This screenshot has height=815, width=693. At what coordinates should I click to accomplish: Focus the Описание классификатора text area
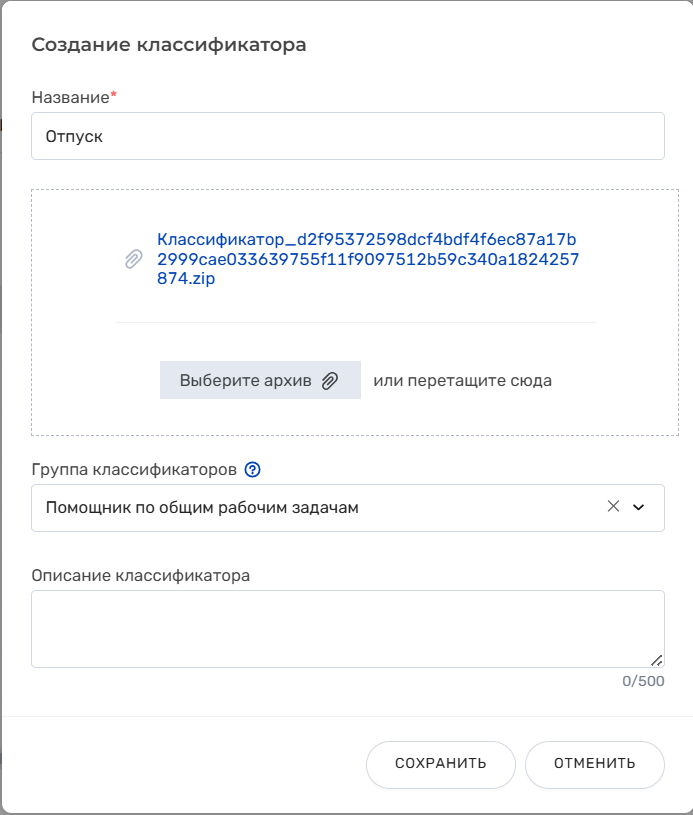348,629
